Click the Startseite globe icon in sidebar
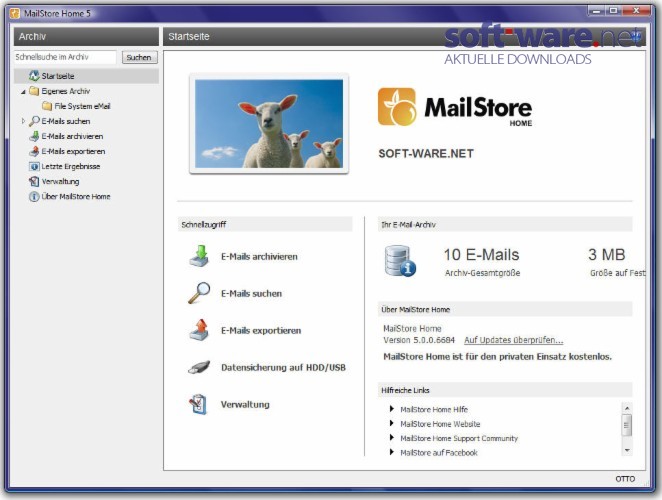662x500 pixels. [34, 76]
